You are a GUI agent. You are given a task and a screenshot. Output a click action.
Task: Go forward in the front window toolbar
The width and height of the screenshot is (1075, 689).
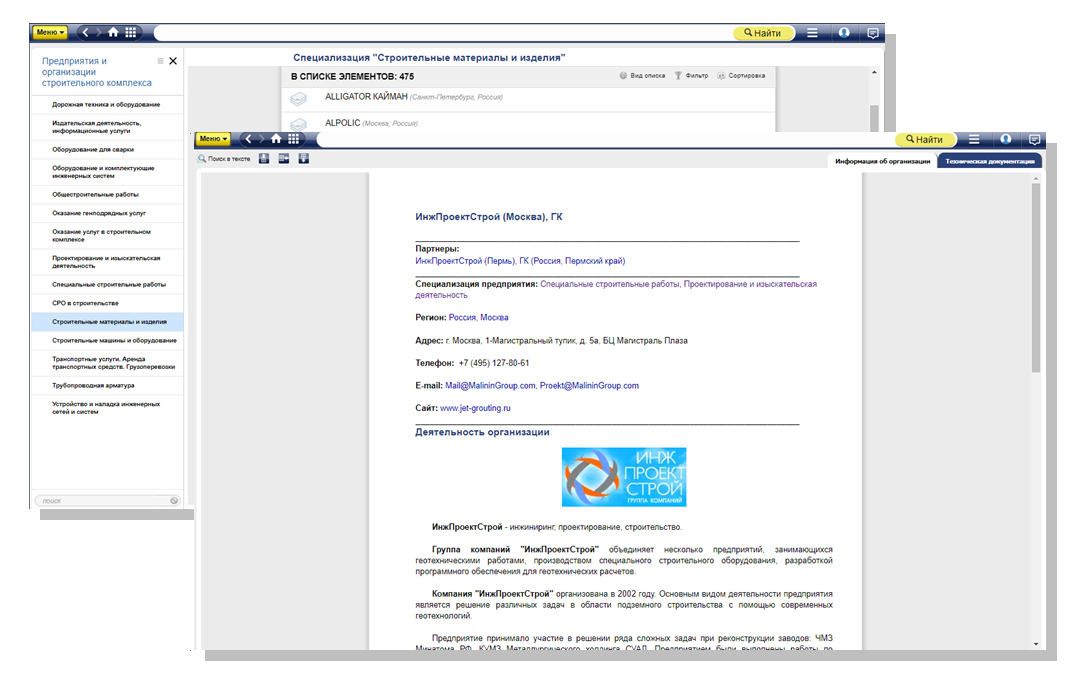point(261,139)
